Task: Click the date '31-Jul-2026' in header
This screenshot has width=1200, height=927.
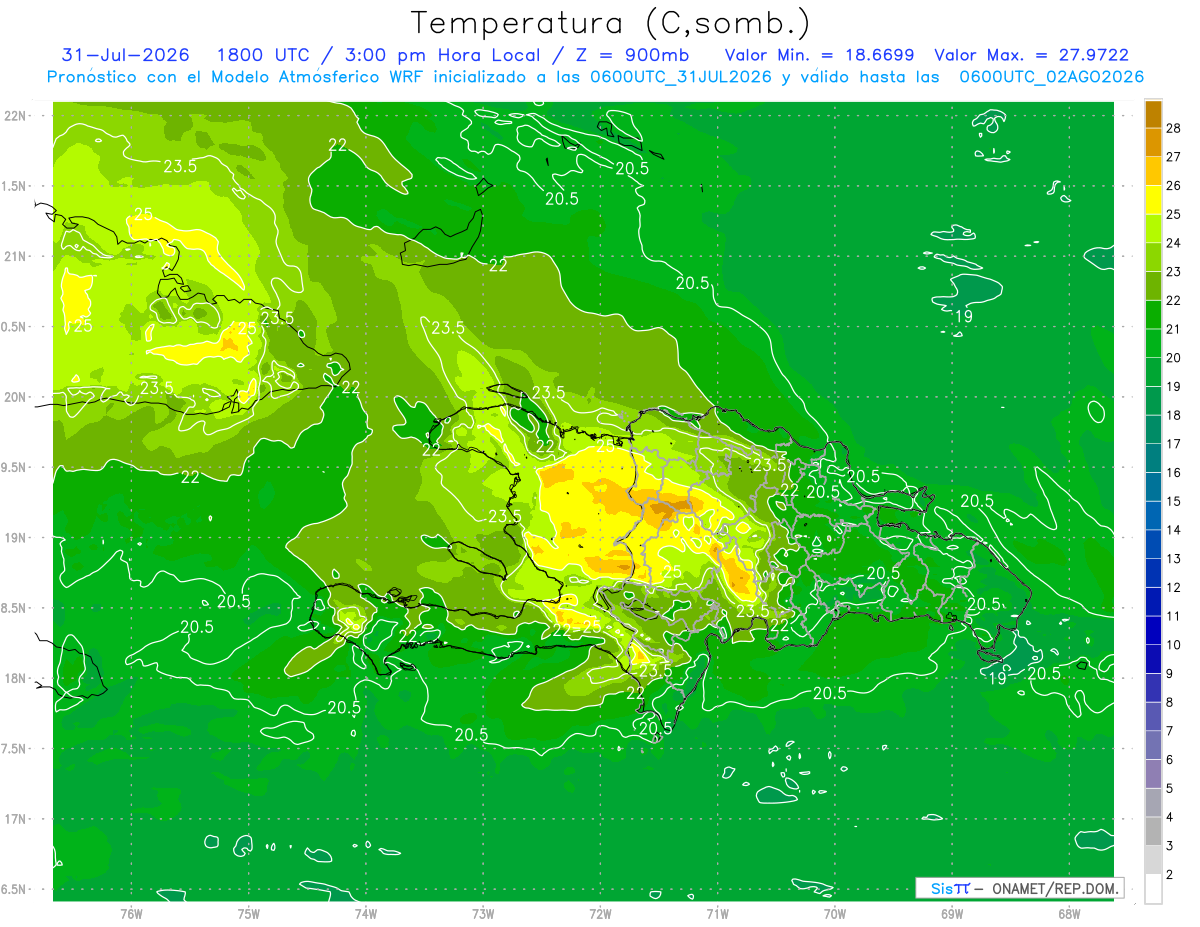Action: (126, 55)
